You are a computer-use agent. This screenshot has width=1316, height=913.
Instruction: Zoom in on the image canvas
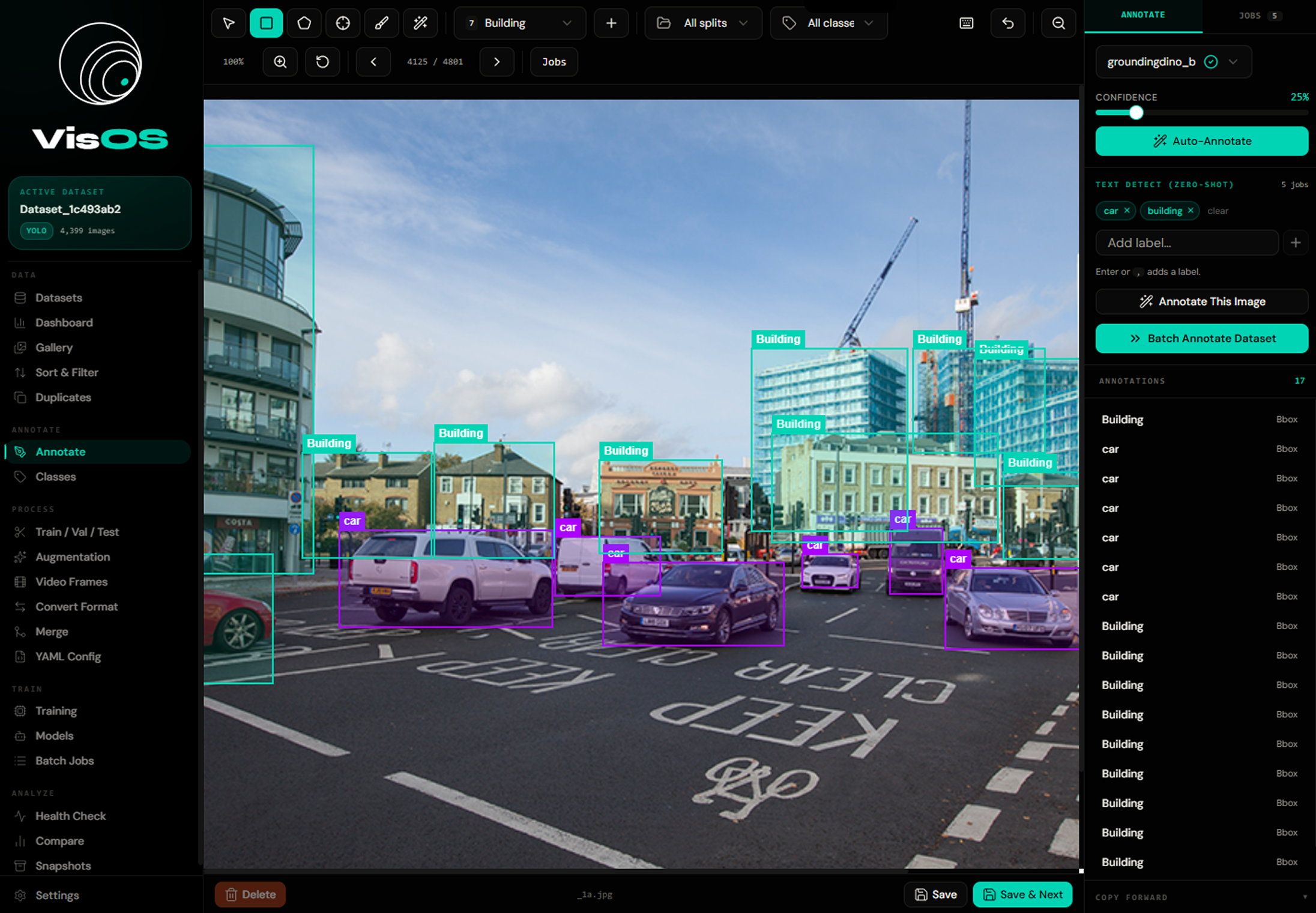click(x=280, y=61)
